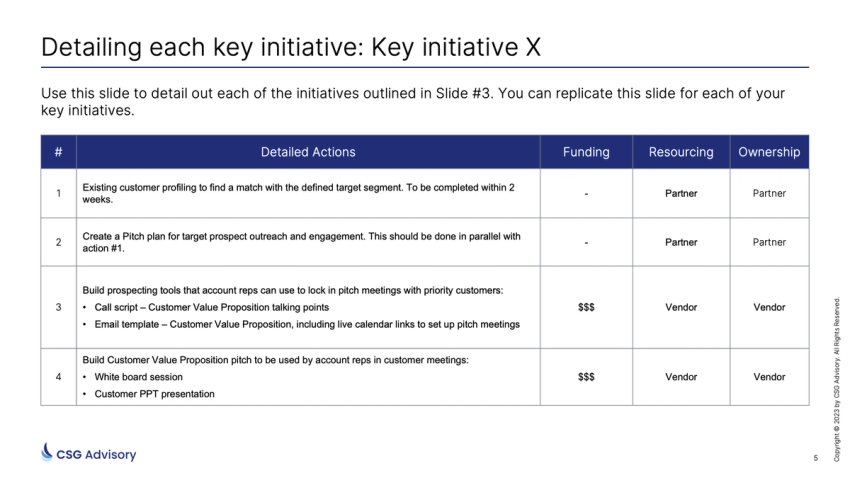Image resolution: width=850 pixels, height=478 pixels.
Task: Click the Funding dash in row 1
Action: (586, 193)
